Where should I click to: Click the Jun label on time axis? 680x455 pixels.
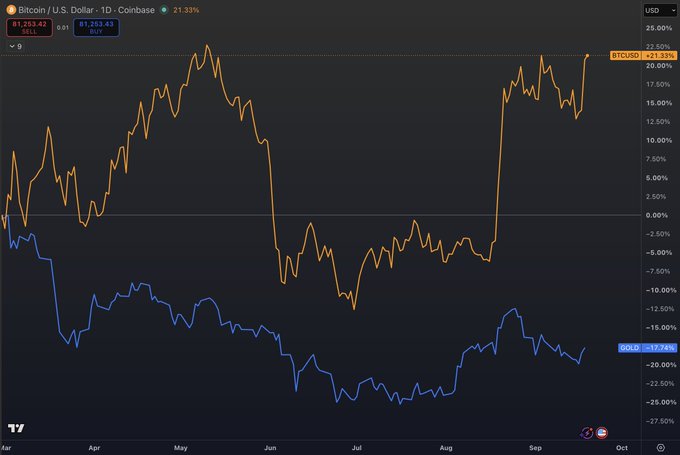[270, 448]
